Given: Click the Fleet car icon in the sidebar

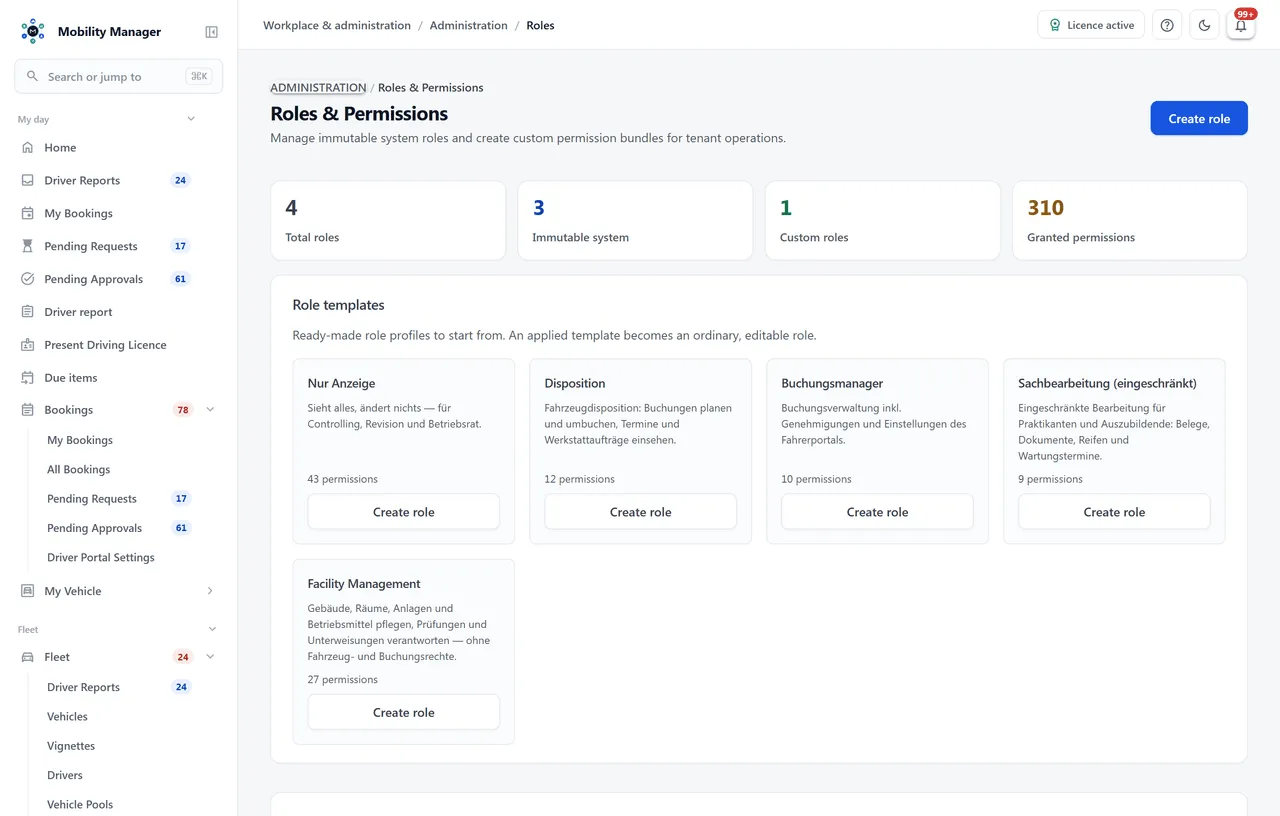Looking at the screenshot, I should point(28,657).
